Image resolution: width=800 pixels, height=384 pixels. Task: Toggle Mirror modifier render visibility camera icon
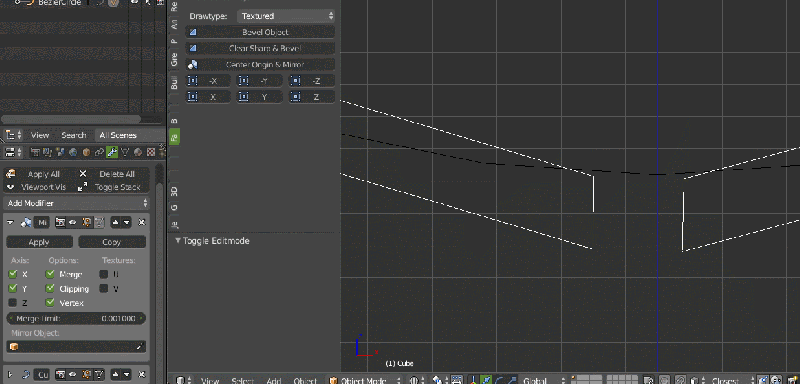click(x=60, y=222)
